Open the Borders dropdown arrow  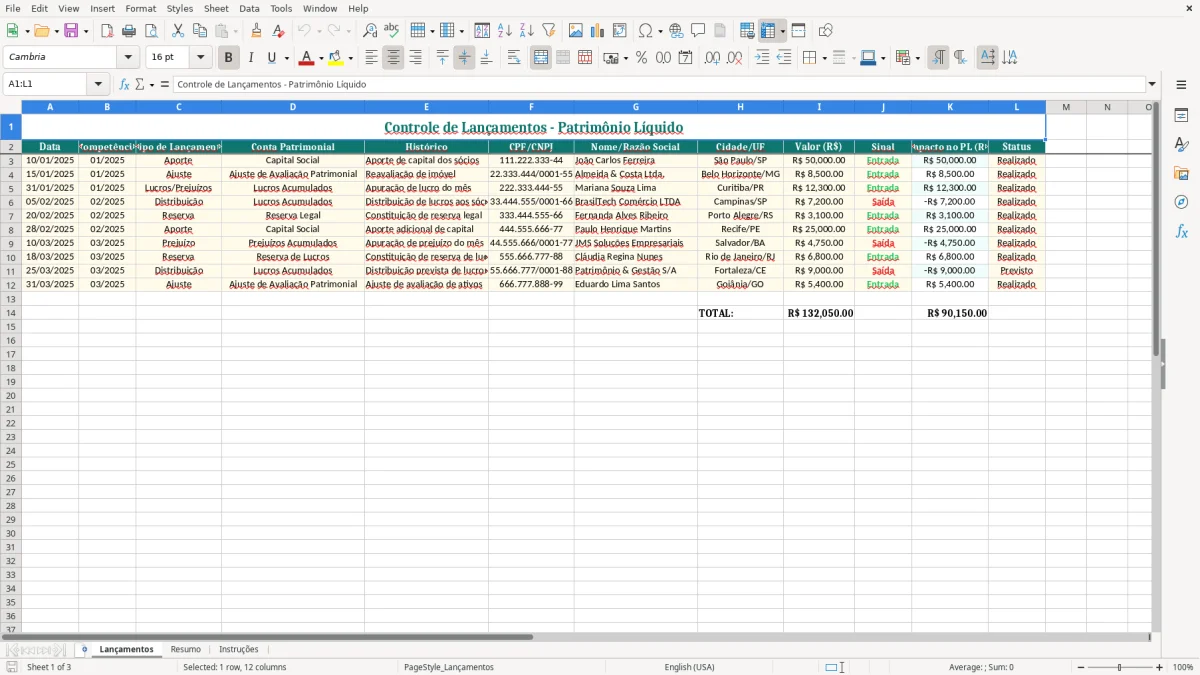tap(824, 58)
